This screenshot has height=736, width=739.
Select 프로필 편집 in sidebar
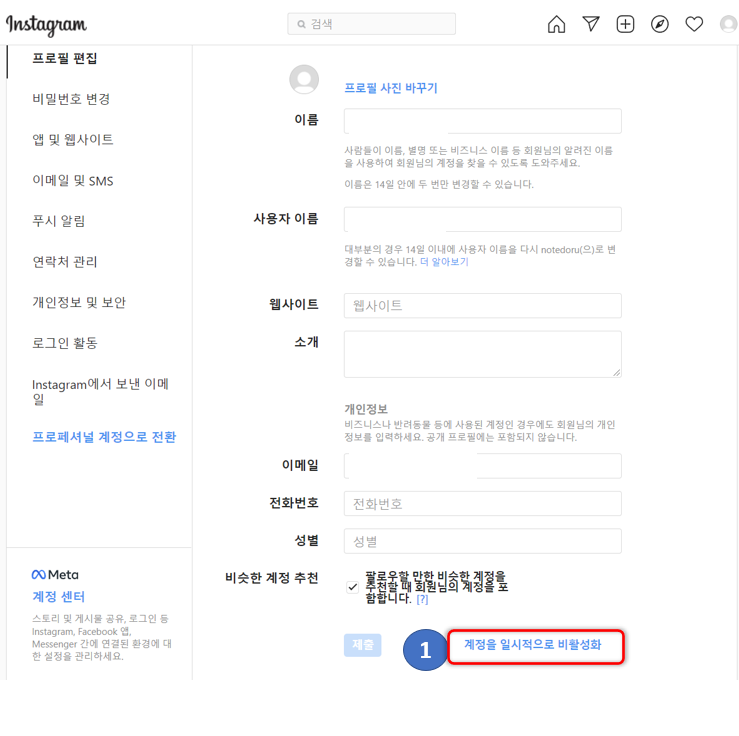[65, 58]
